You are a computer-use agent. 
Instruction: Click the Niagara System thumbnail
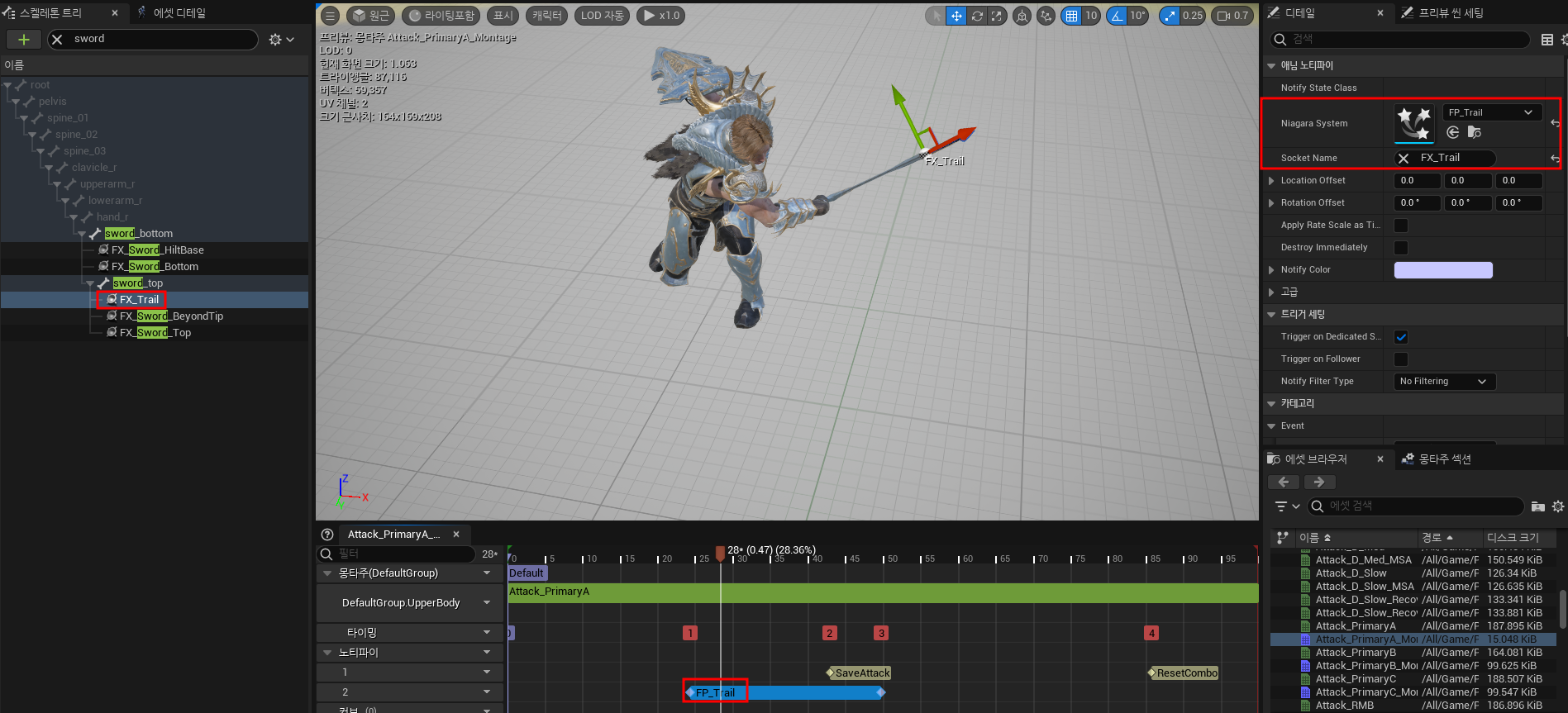1414,124
